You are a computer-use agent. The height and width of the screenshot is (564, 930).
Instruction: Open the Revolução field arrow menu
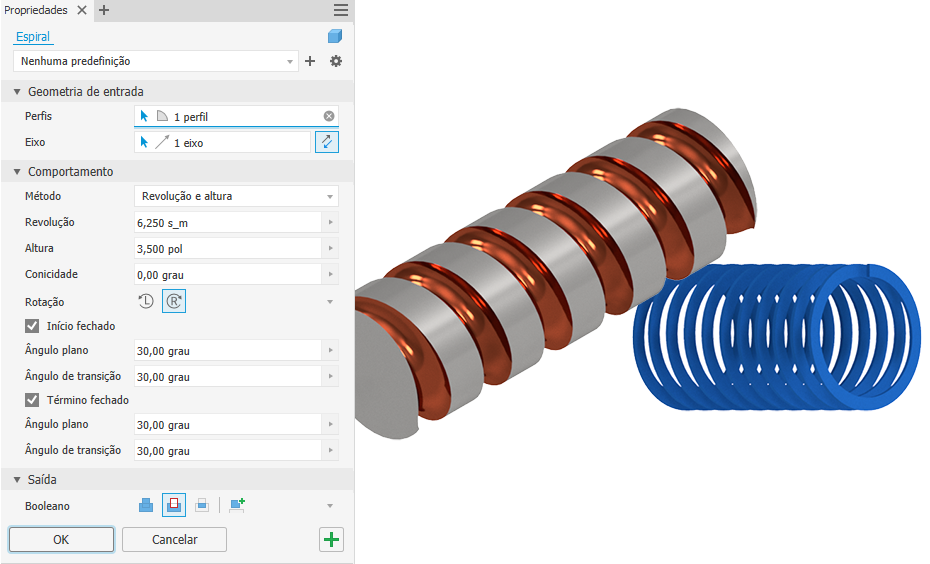click(x=330, y=222)
